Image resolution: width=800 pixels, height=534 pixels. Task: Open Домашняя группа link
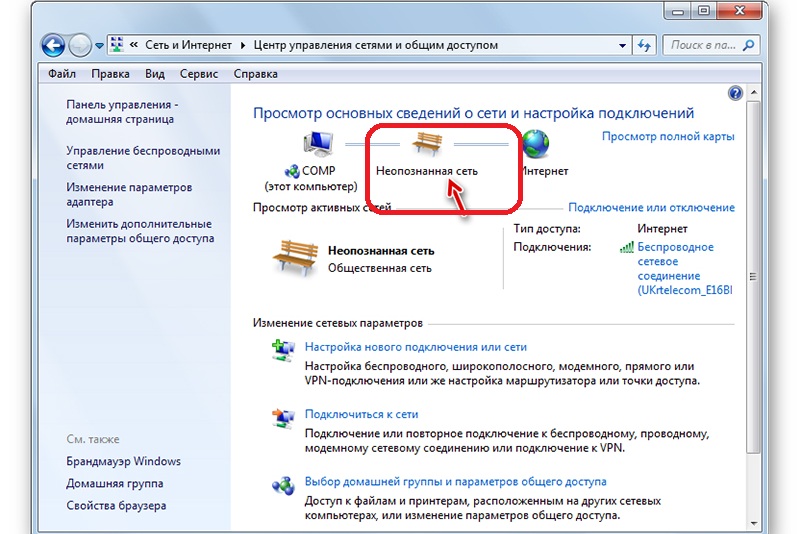coord(115,484)
